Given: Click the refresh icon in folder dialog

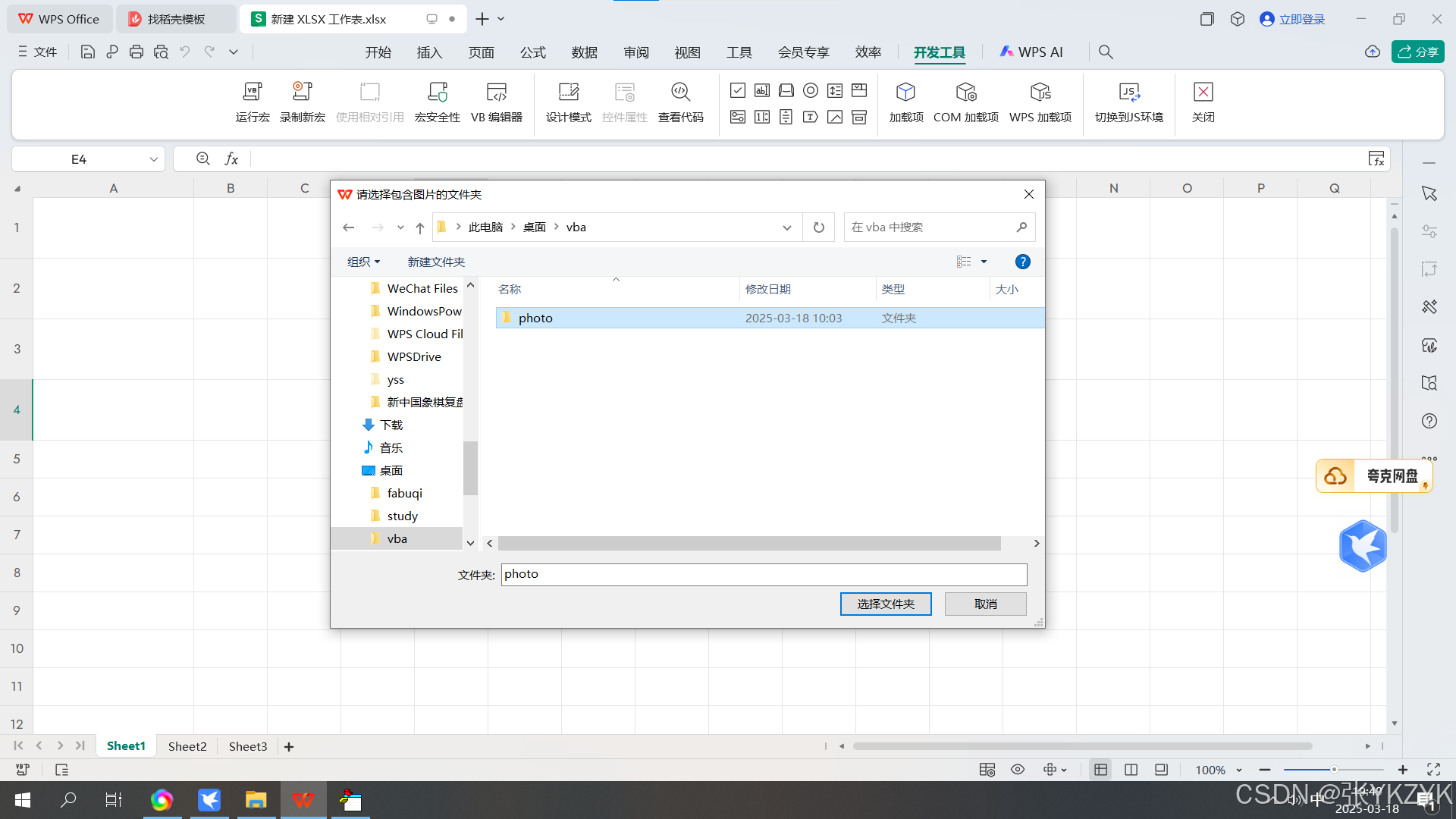Looking at the screenshot, I should [x=819, y=227].
